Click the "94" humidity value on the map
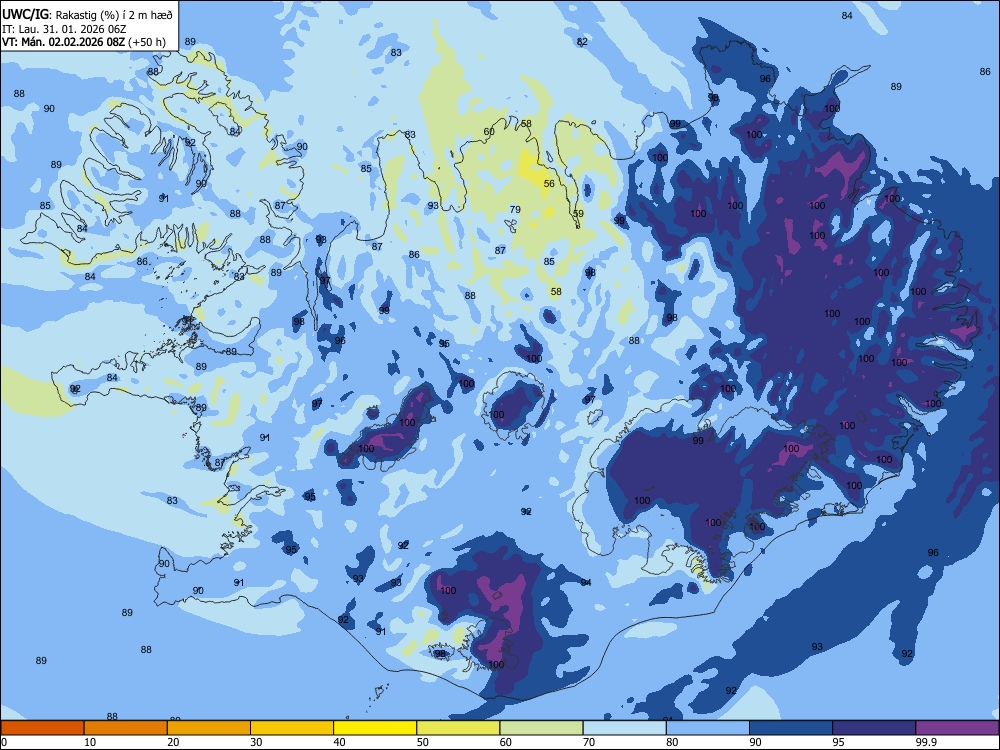 pos(586,583)
